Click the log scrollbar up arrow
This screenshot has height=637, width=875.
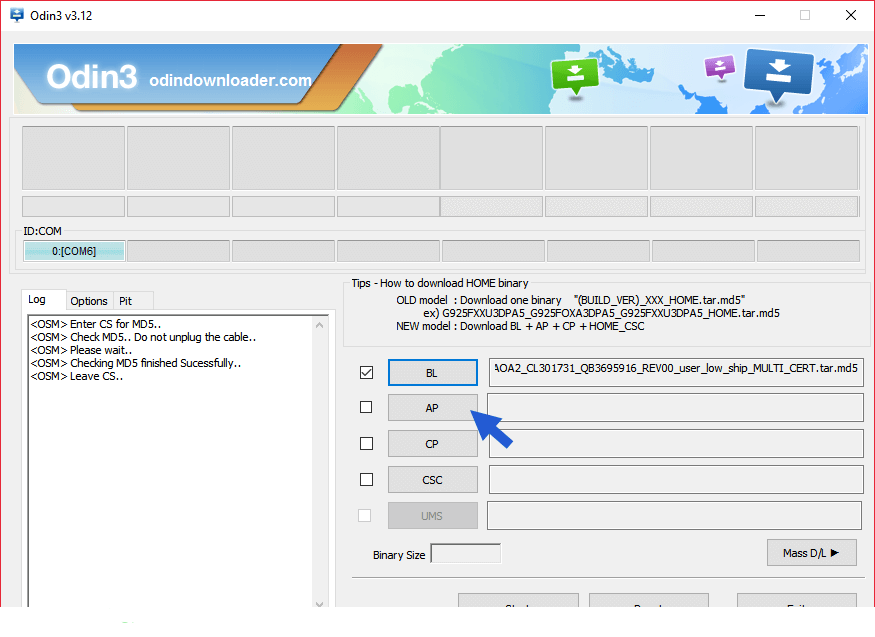(x=319, y=325)
